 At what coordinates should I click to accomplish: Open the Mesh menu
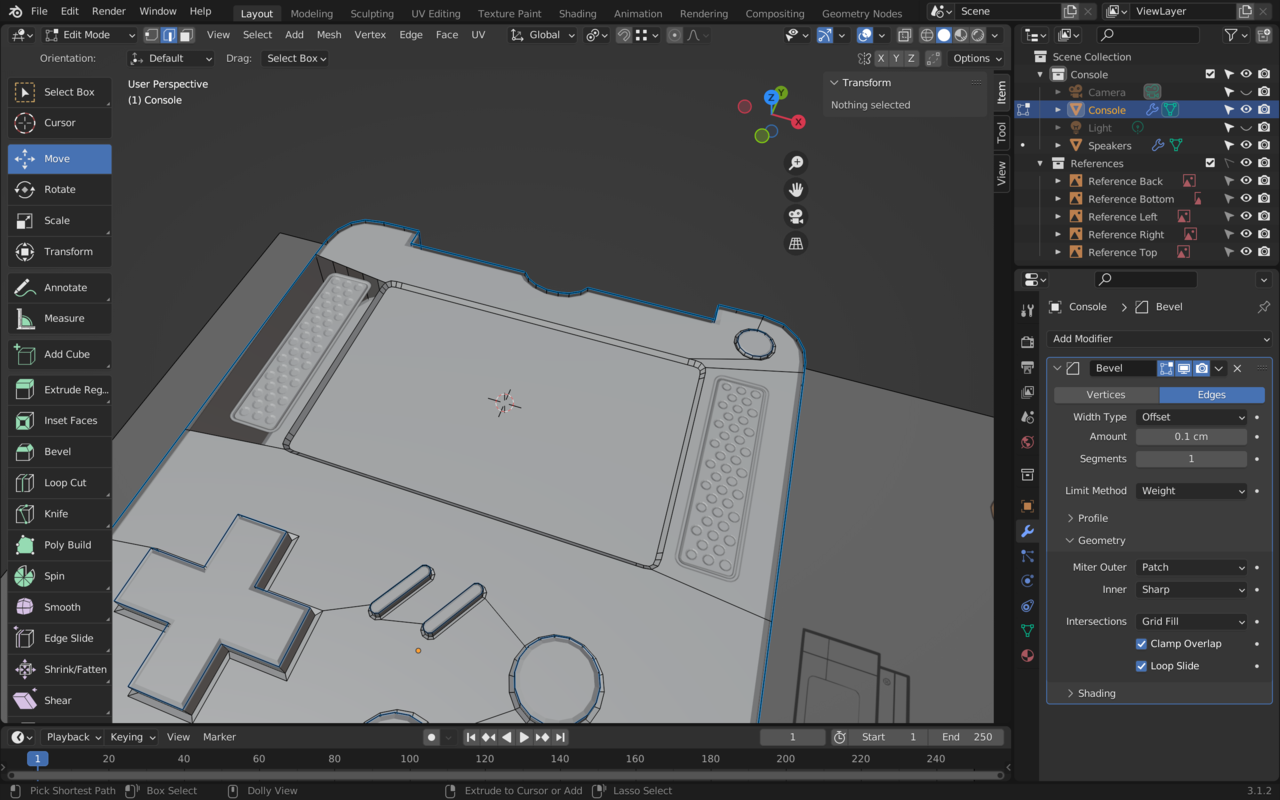[328, 34]
